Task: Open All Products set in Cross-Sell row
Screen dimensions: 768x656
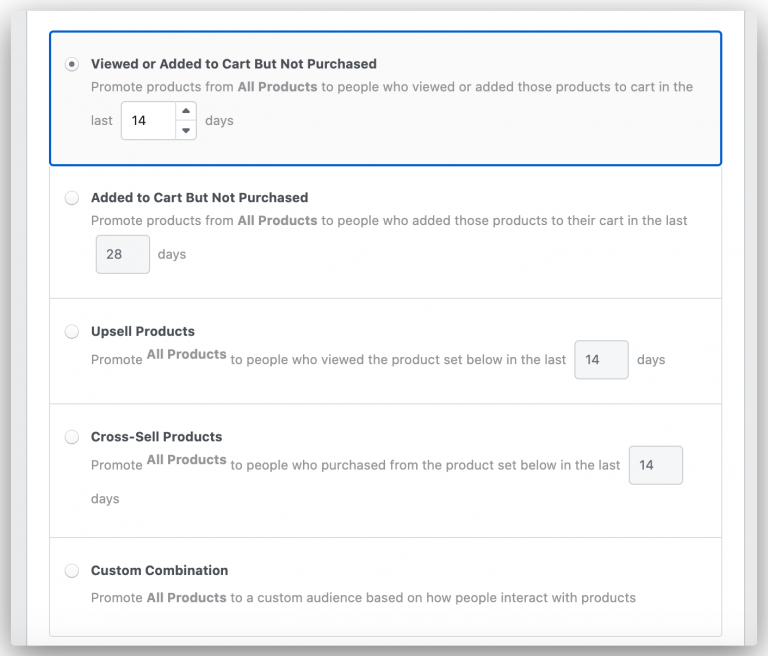Action: pos(186,460)
